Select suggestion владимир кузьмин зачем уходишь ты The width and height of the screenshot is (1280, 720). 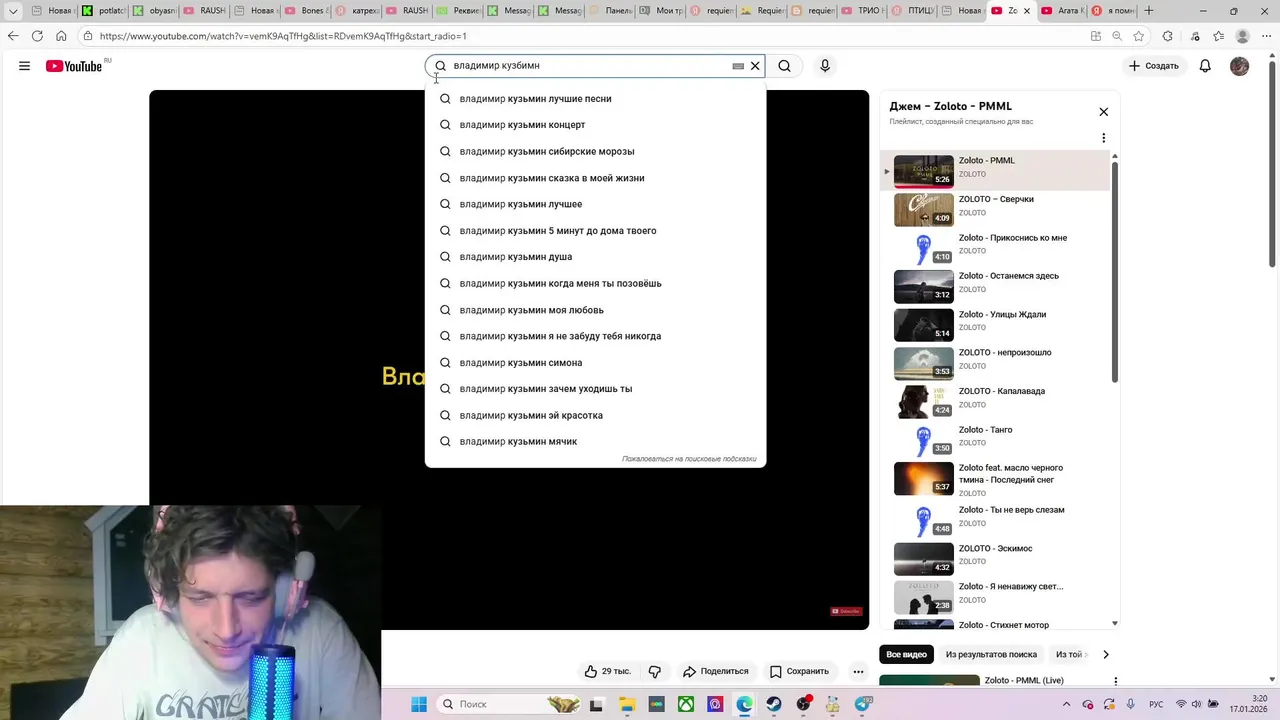point(595,389)
